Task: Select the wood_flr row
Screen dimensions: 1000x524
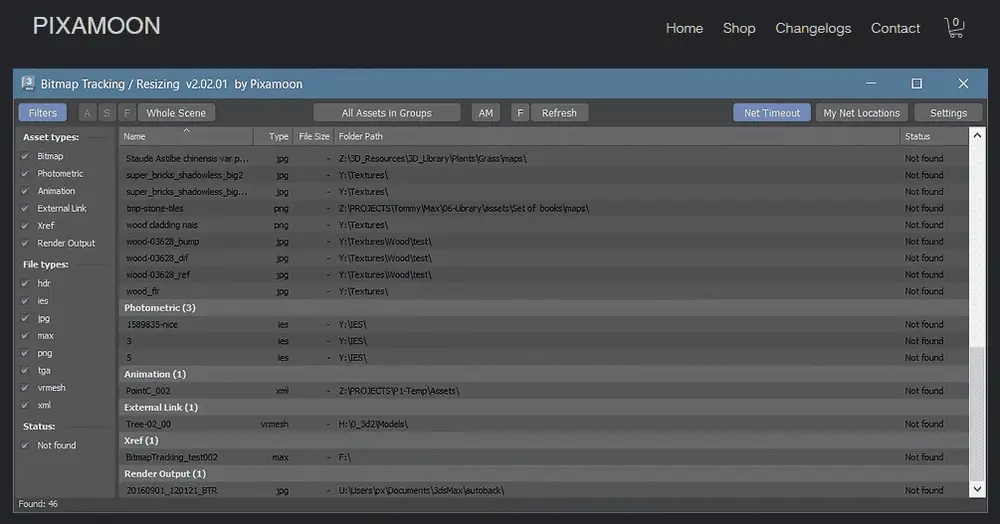Action: [543, 291]
